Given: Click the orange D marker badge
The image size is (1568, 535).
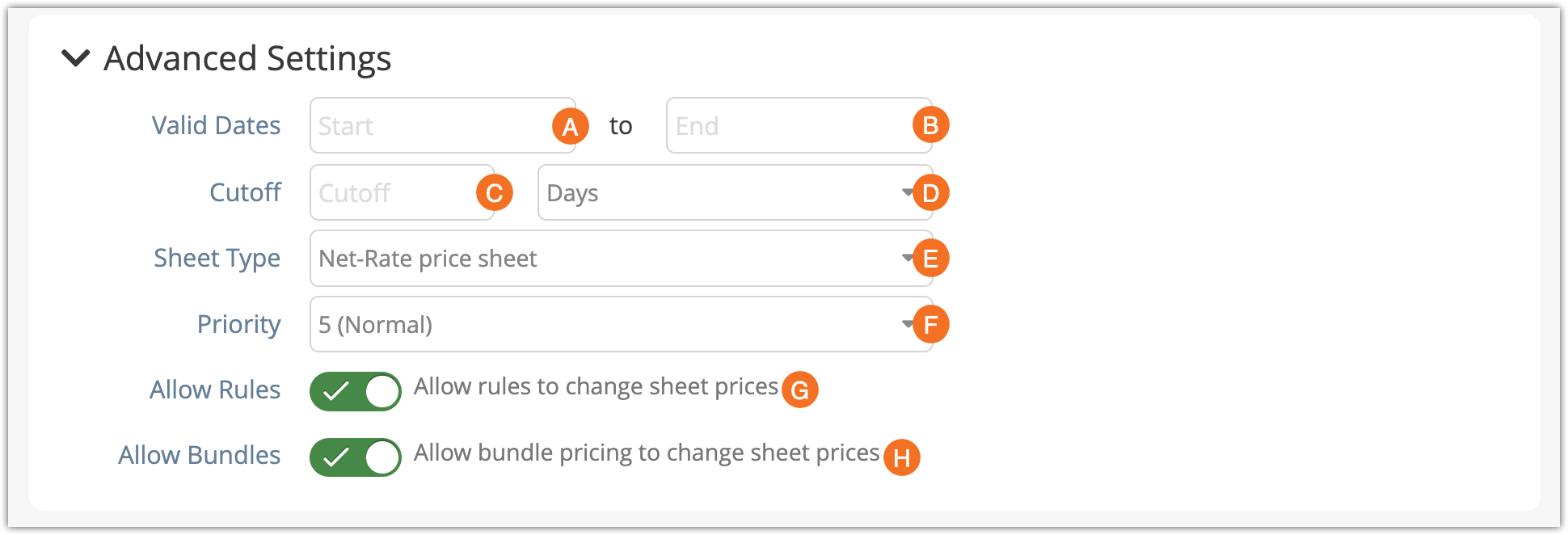Looking at the screenshot, I should click(930, 193).
